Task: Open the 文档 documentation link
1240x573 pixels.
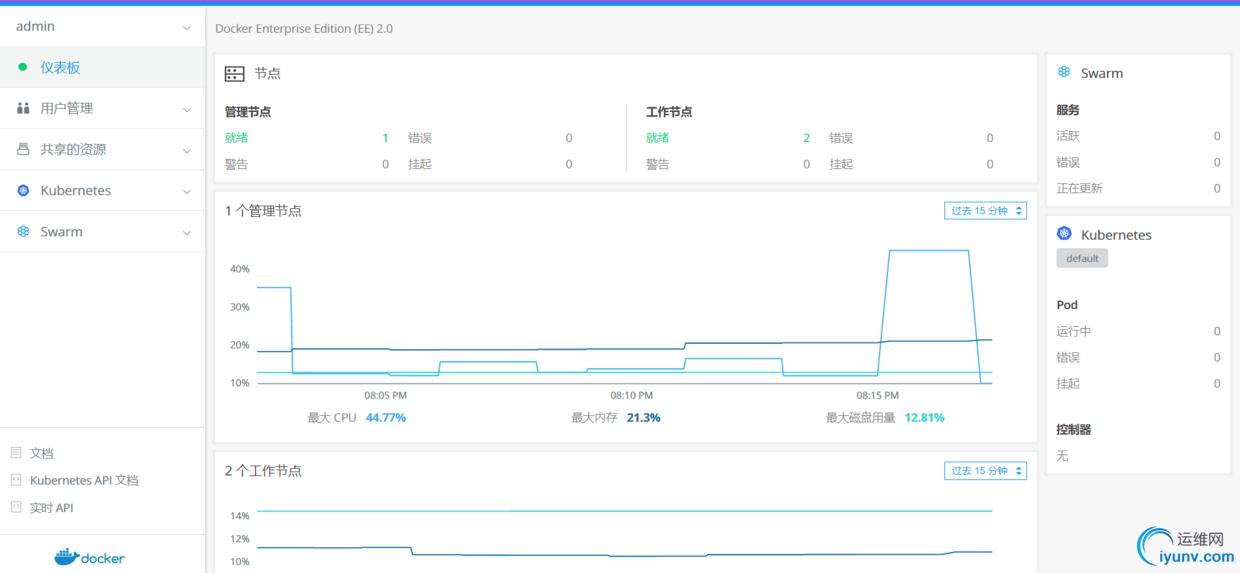Action: coord(42,453)
